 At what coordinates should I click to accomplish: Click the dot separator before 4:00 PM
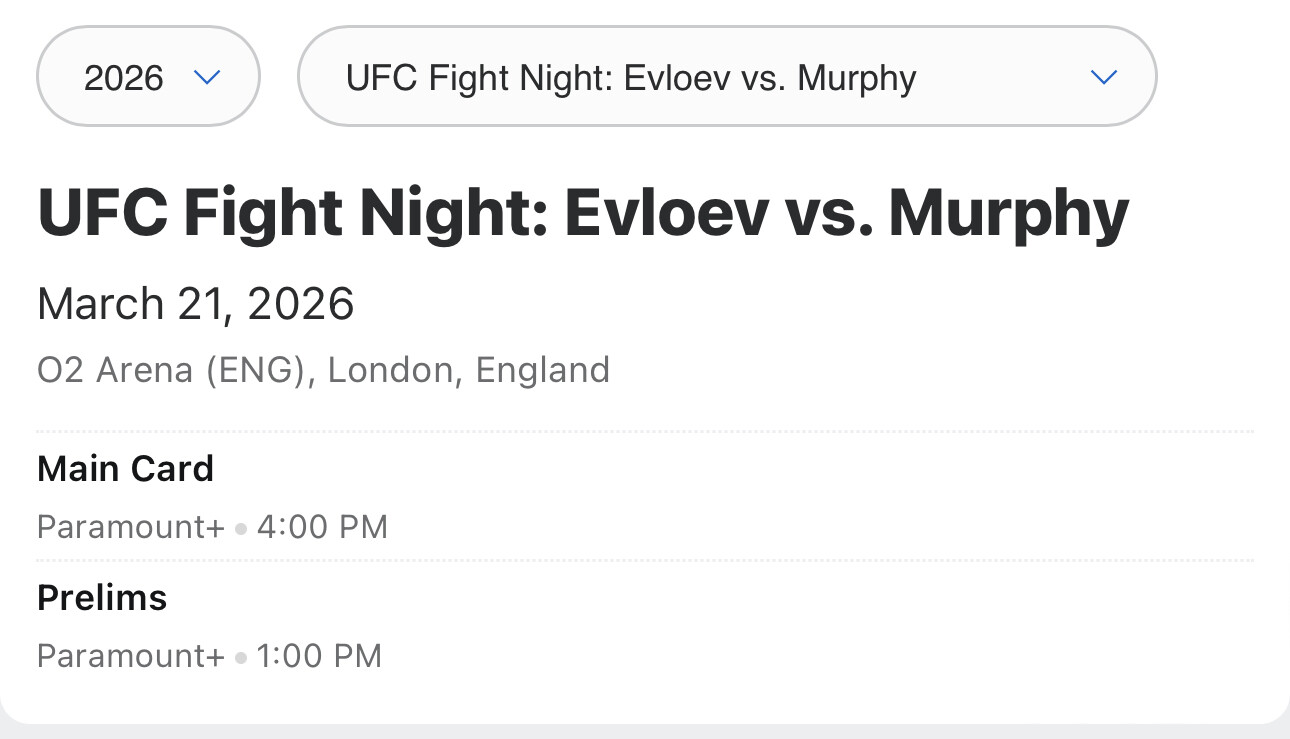[x=241, y=528]
